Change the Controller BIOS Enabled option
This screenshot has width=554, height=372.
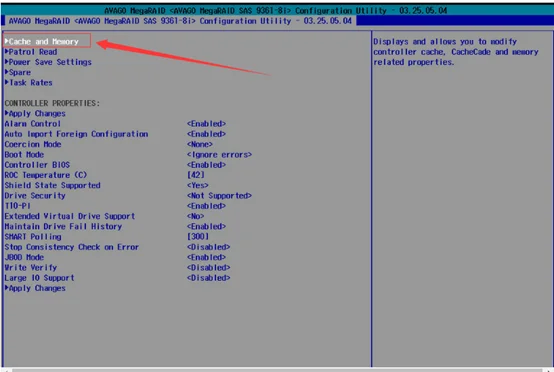206,165
